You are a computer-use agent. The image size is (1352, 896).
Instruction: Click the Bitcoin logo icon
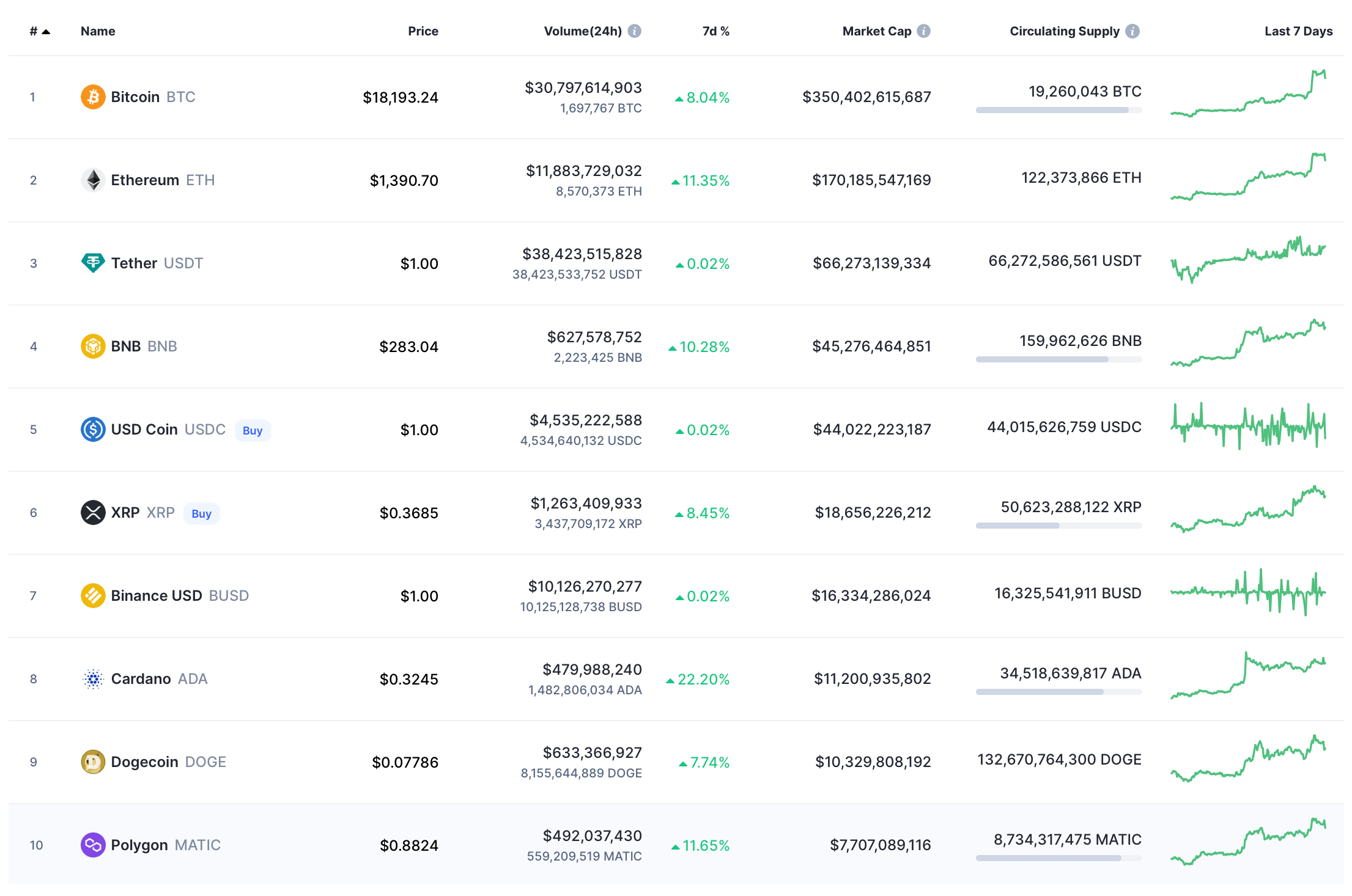[x=93, y=97]
